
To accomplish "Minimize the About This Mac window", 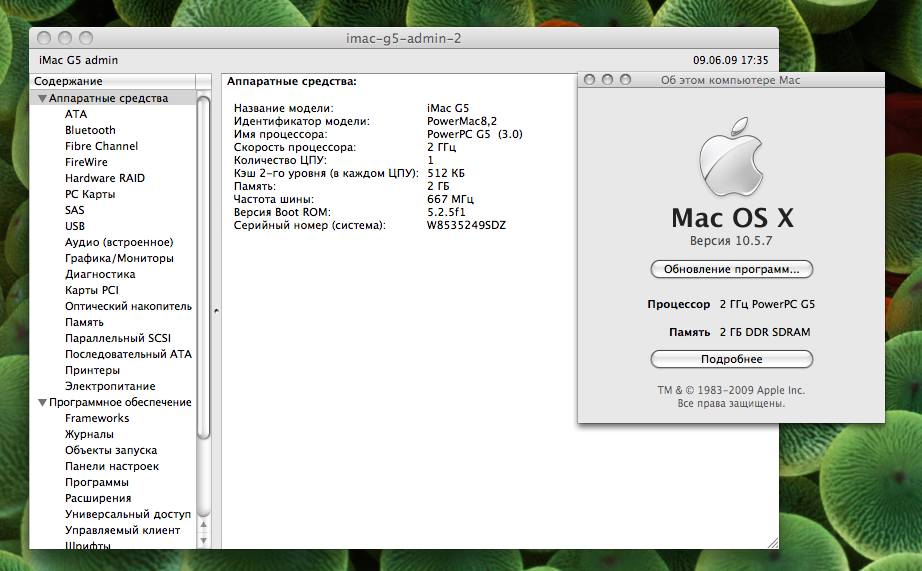I will pos(607,79).
